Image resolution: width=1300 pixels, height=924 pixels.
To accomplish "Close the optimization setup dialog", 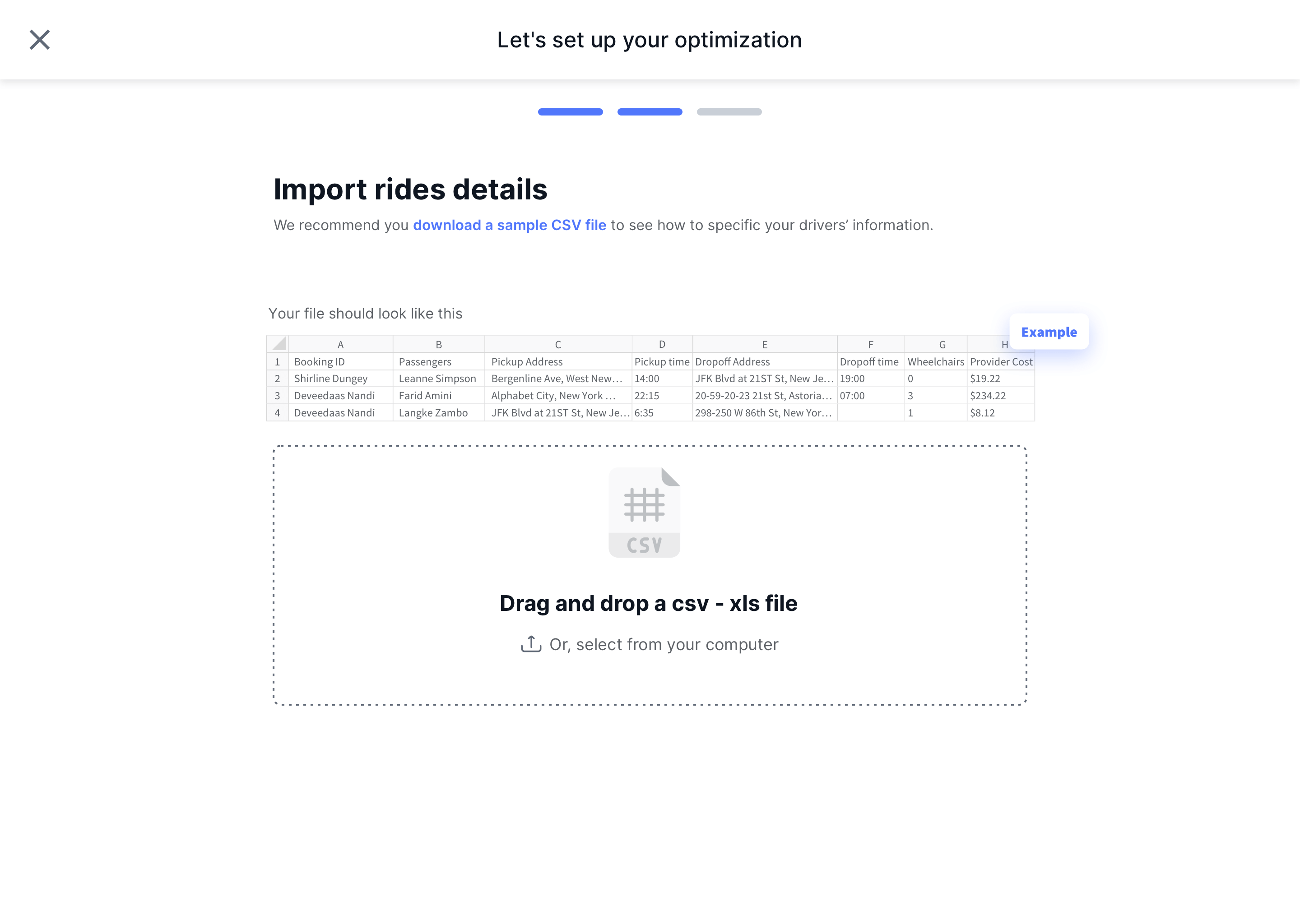I will point(40,40).
